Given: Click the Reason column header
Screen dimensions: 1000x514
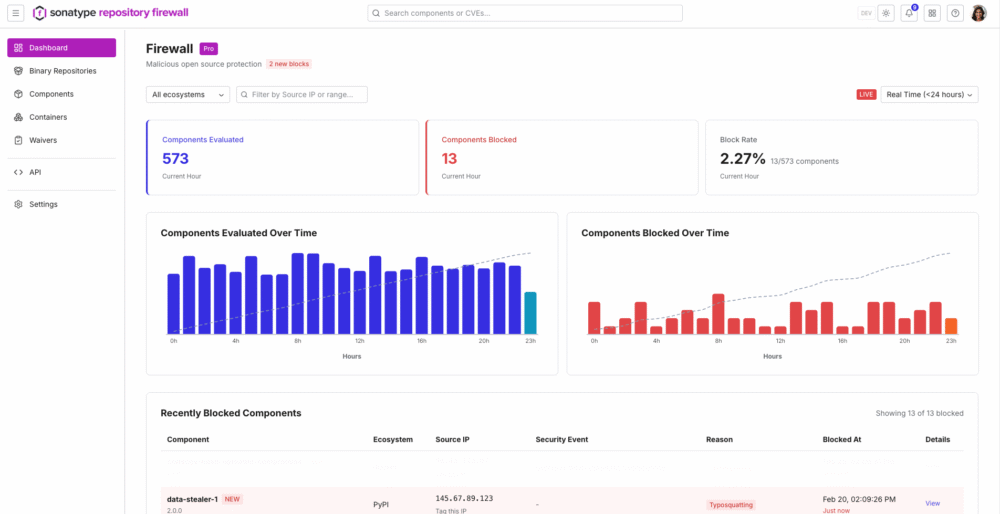Looking at the screenshot, I should (719, 439).
